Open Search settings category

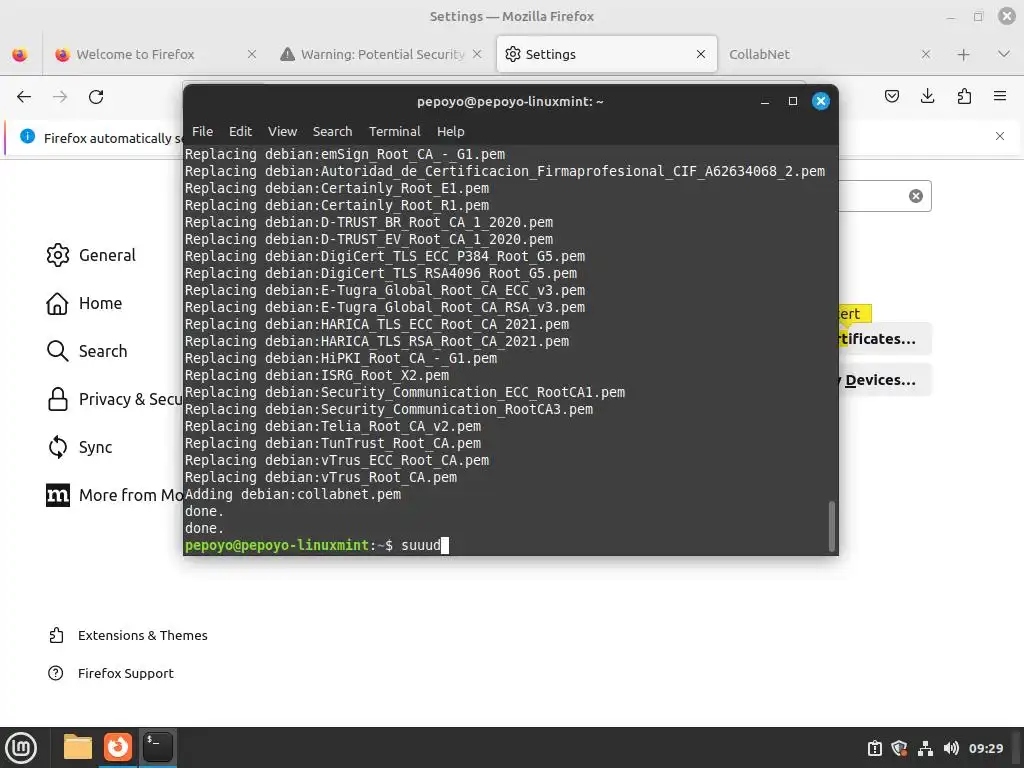point(87,351)
